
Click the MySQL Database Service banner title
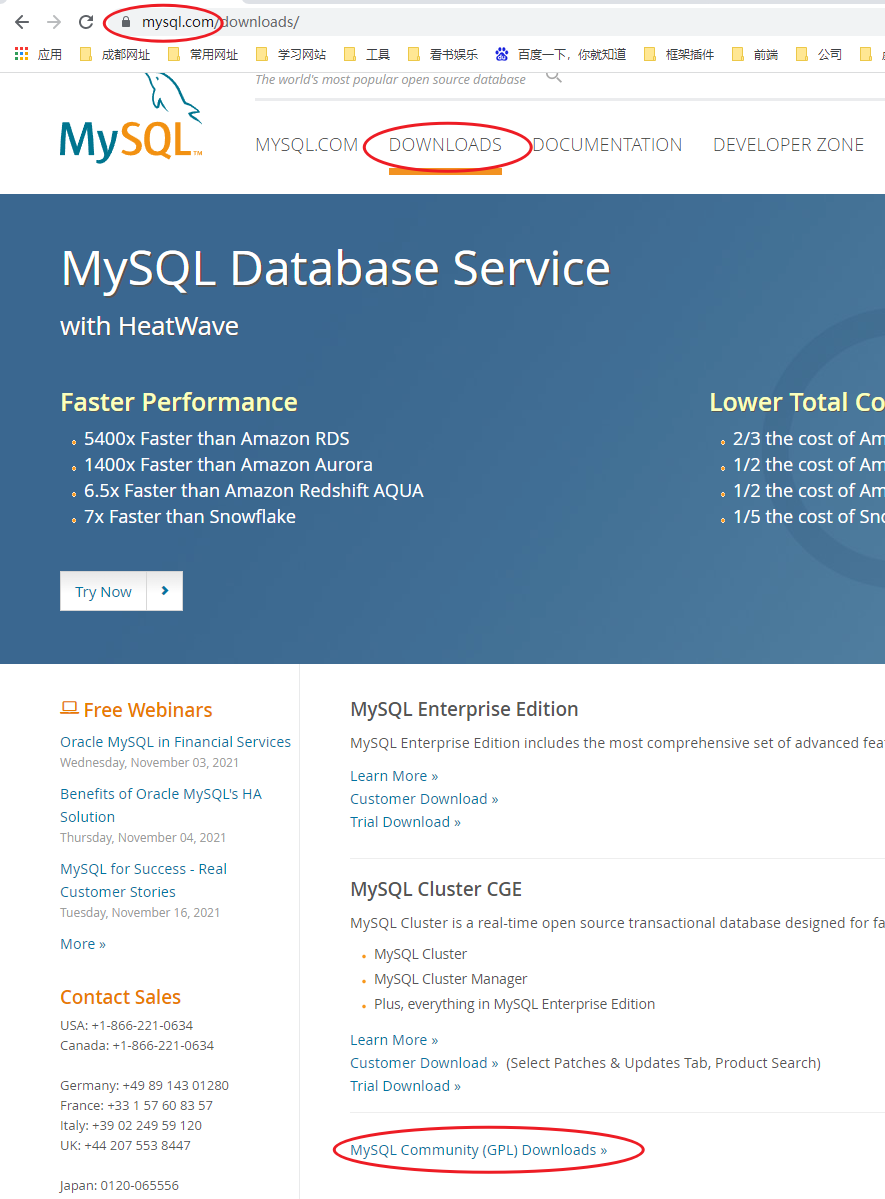point(335,268)
